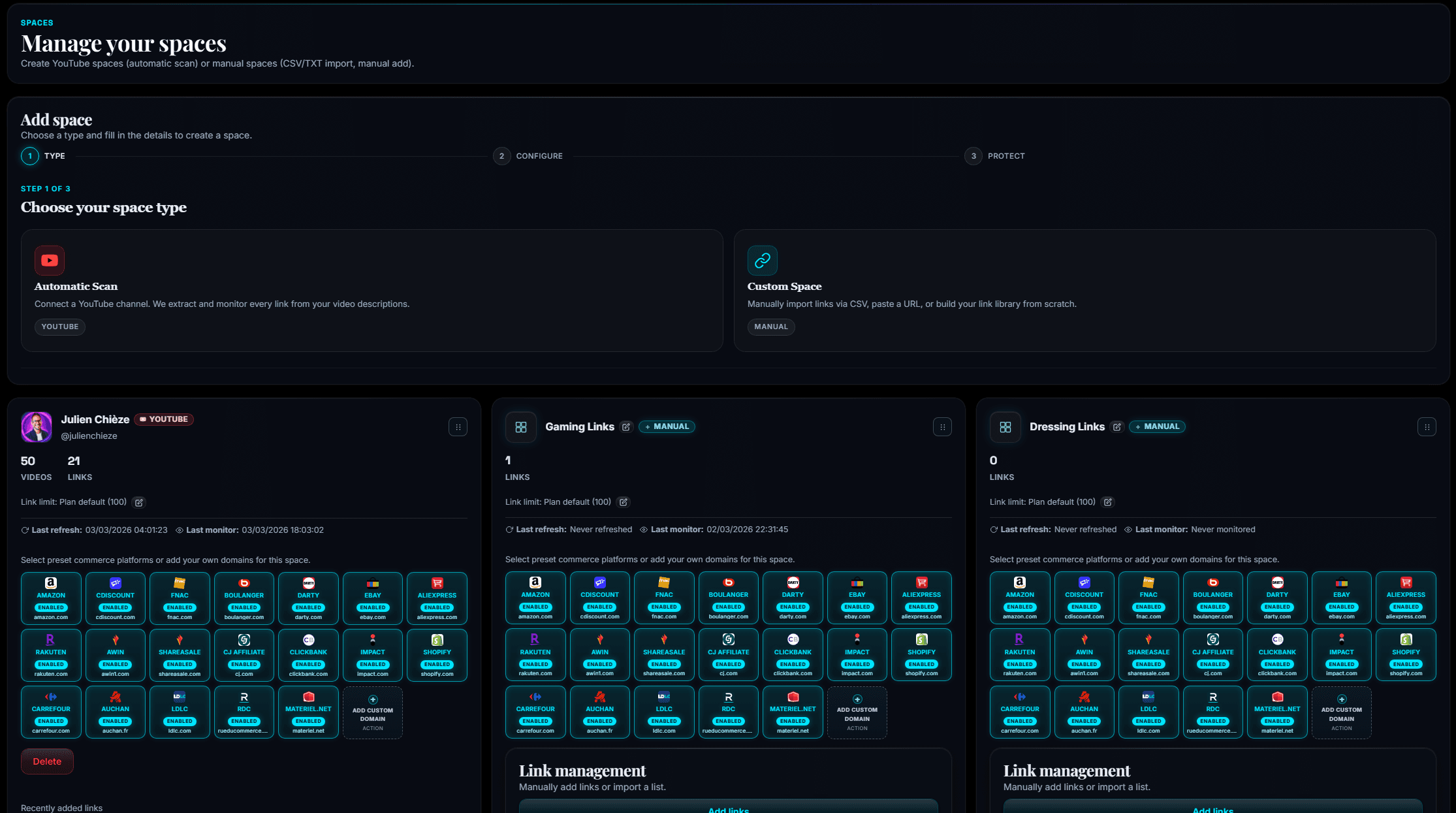Click the Dressing Links grid icon
The image size is (1456, 813).
tap(1004, 426)
